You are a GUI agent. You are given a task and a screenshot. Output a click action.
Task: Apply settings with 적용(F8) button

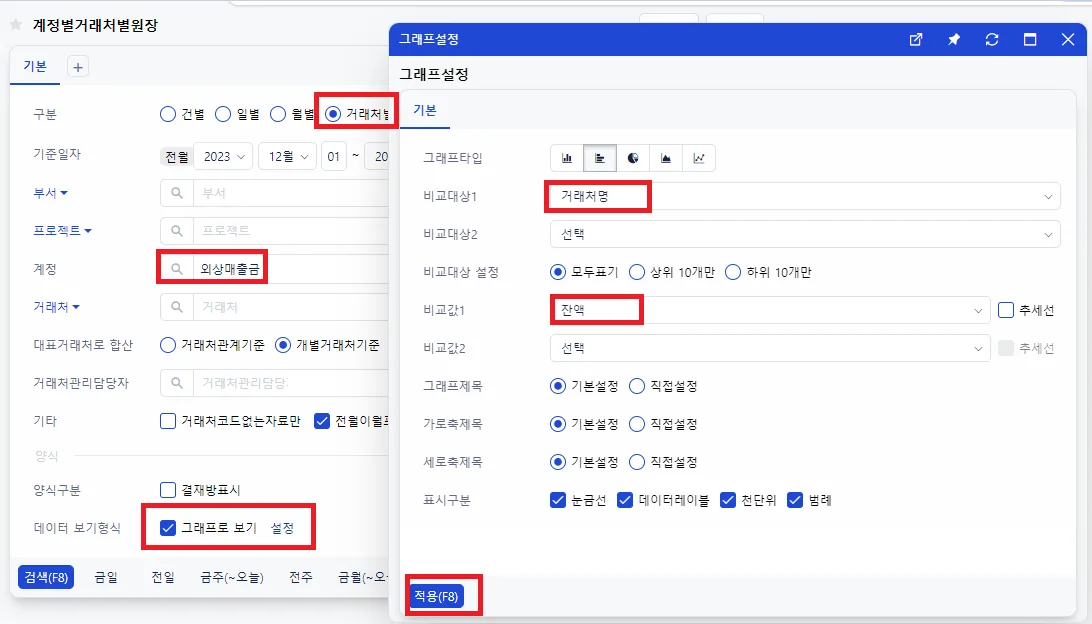coord(436,596)
